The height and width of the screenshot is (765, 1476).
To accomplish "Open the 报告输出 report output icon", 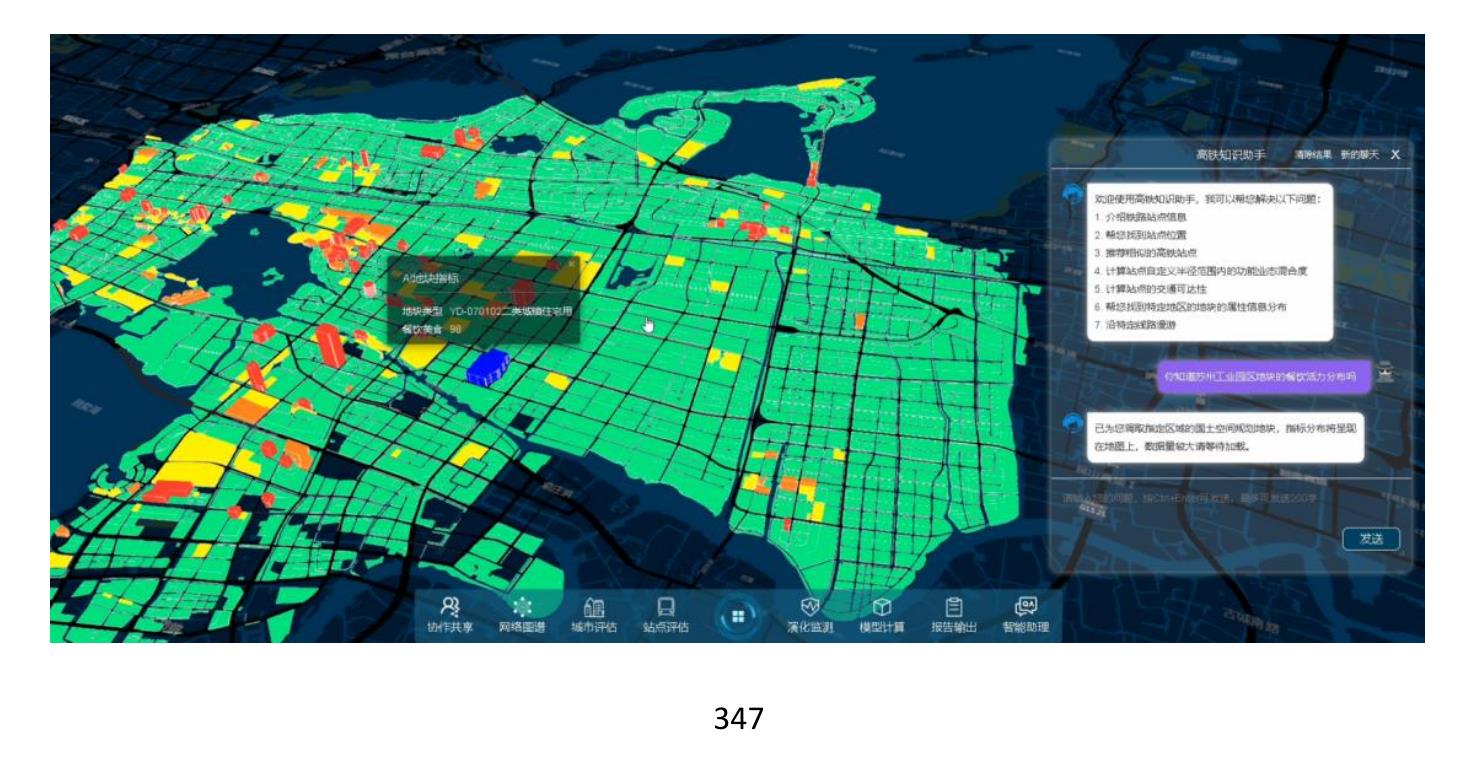I will (x=954, y=615).
